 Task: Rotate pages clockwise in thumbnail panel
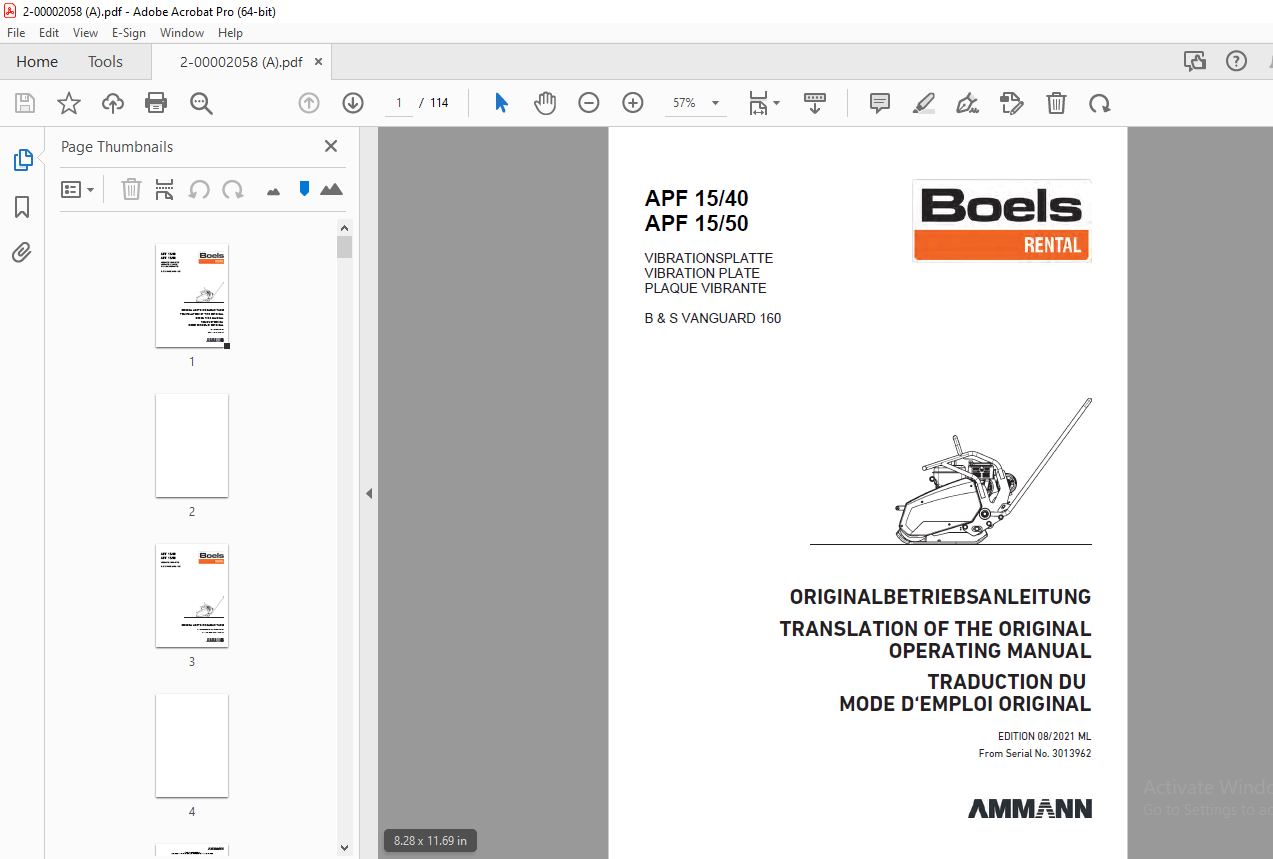point(233,189)
